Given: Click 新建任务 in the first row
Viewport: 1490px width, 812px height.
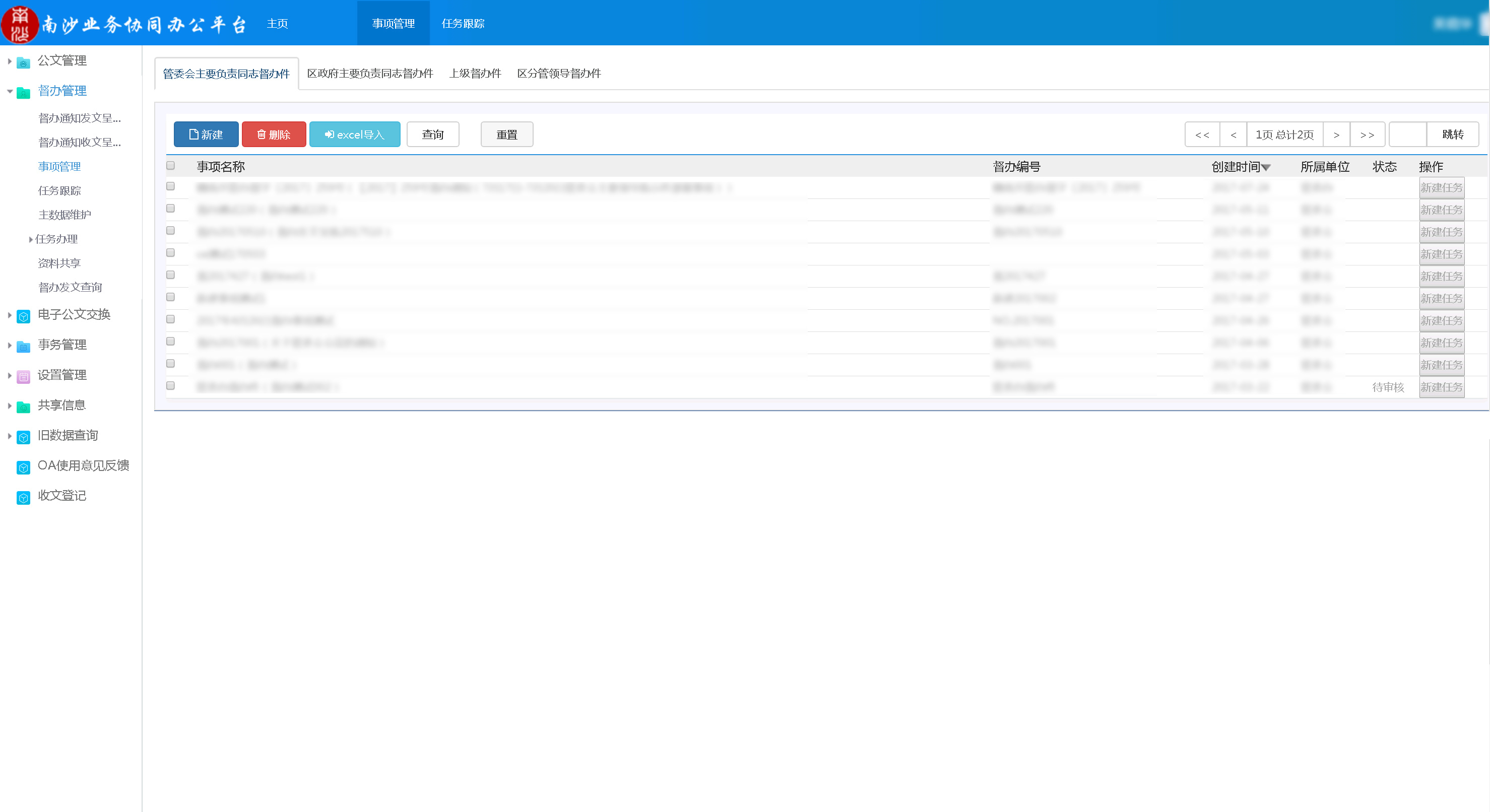Looking at the screenshot, I should click(1442, 188).
